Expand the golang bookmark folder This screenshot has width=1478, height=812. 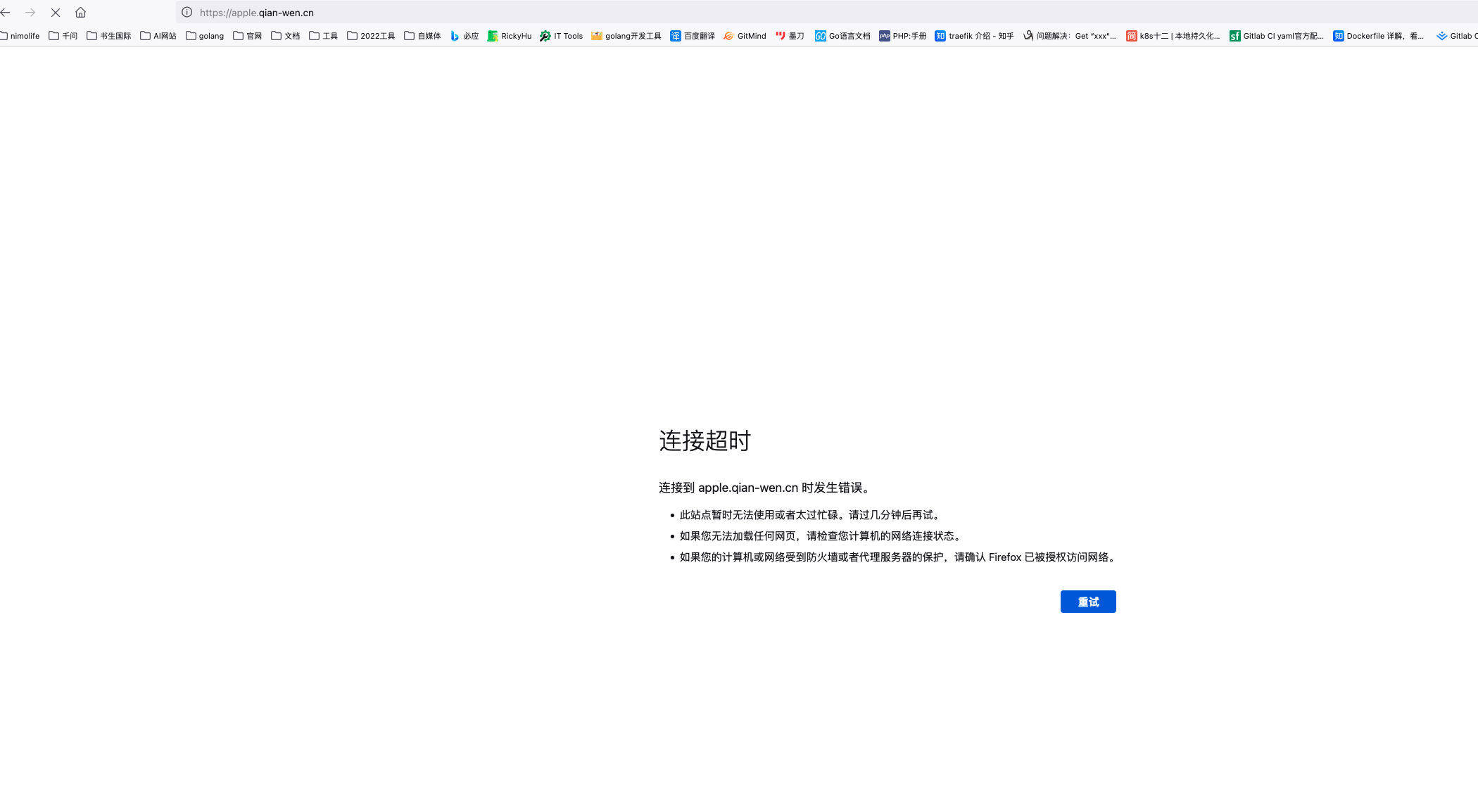[205, 36]
